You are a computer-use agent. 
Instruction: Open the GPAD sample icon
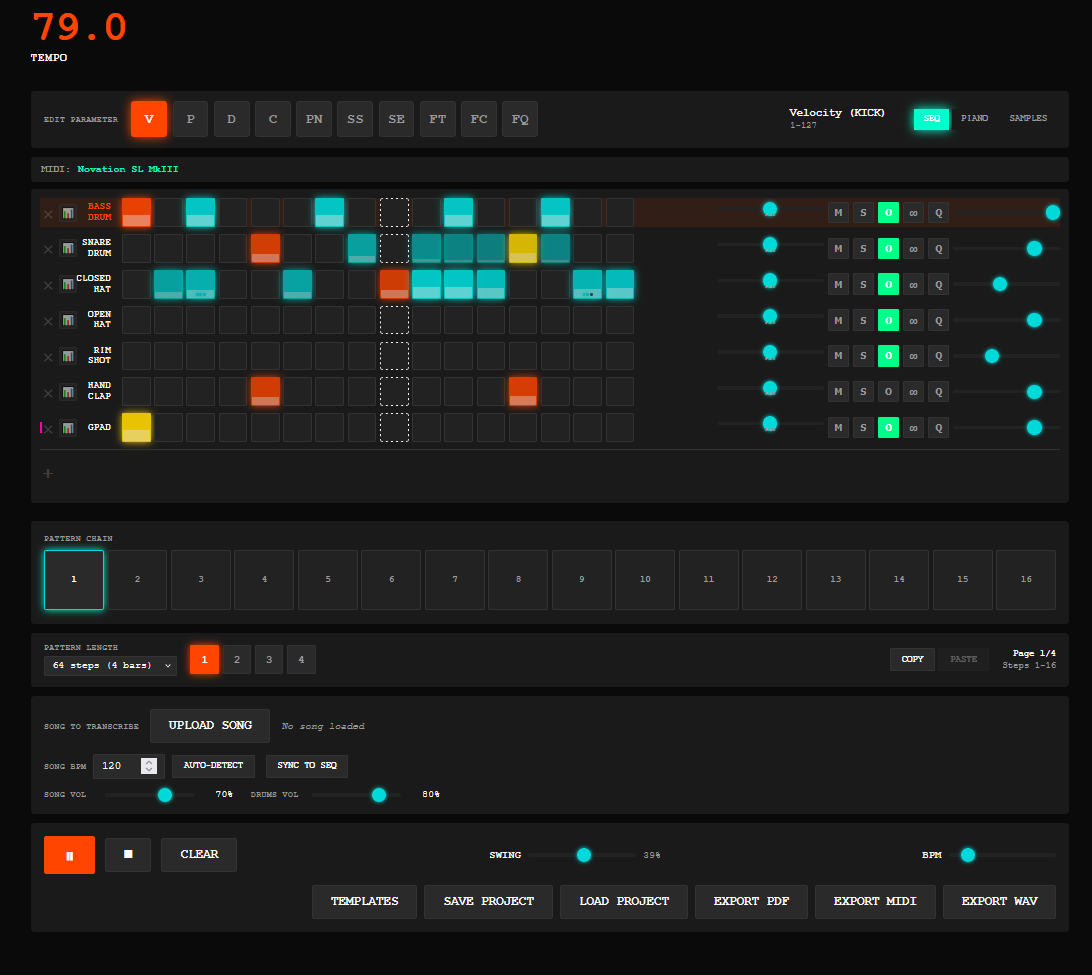pyautogui.click(x=68, y=428)
